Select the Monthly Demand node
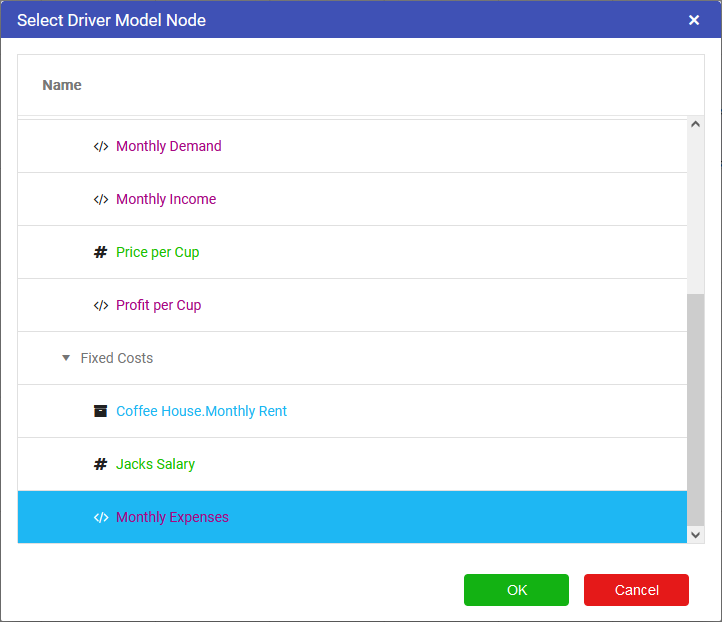Screen dimensions: 722x622 [x=168, y=146]
